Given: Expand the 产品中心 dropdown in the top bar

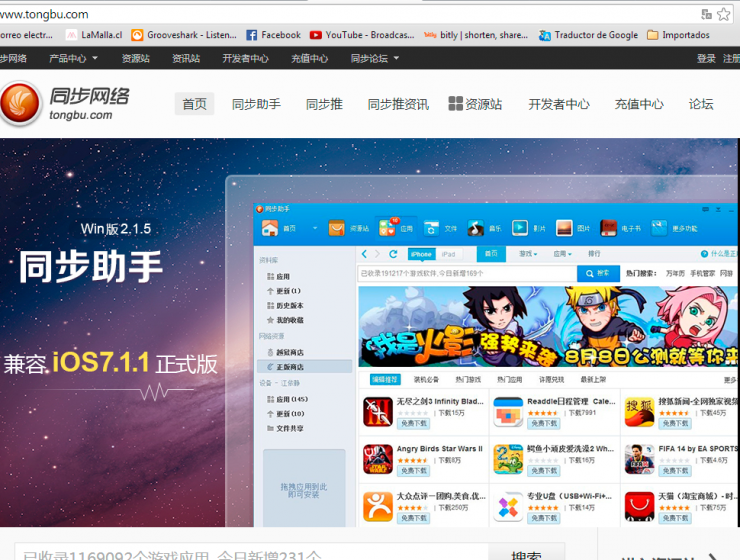Looking at the screenshot, I should pyautogui.click(x=73, y=58).
